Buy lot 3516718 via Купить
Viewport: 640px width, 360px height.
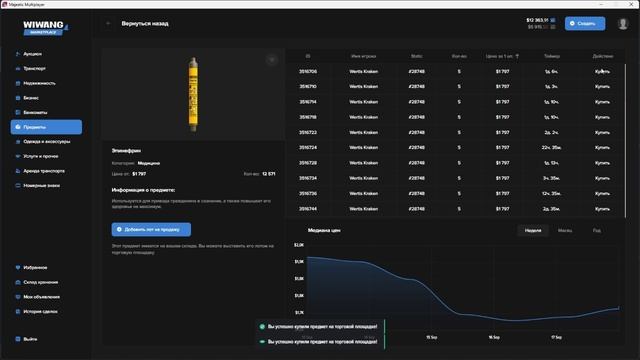[602, 117]
